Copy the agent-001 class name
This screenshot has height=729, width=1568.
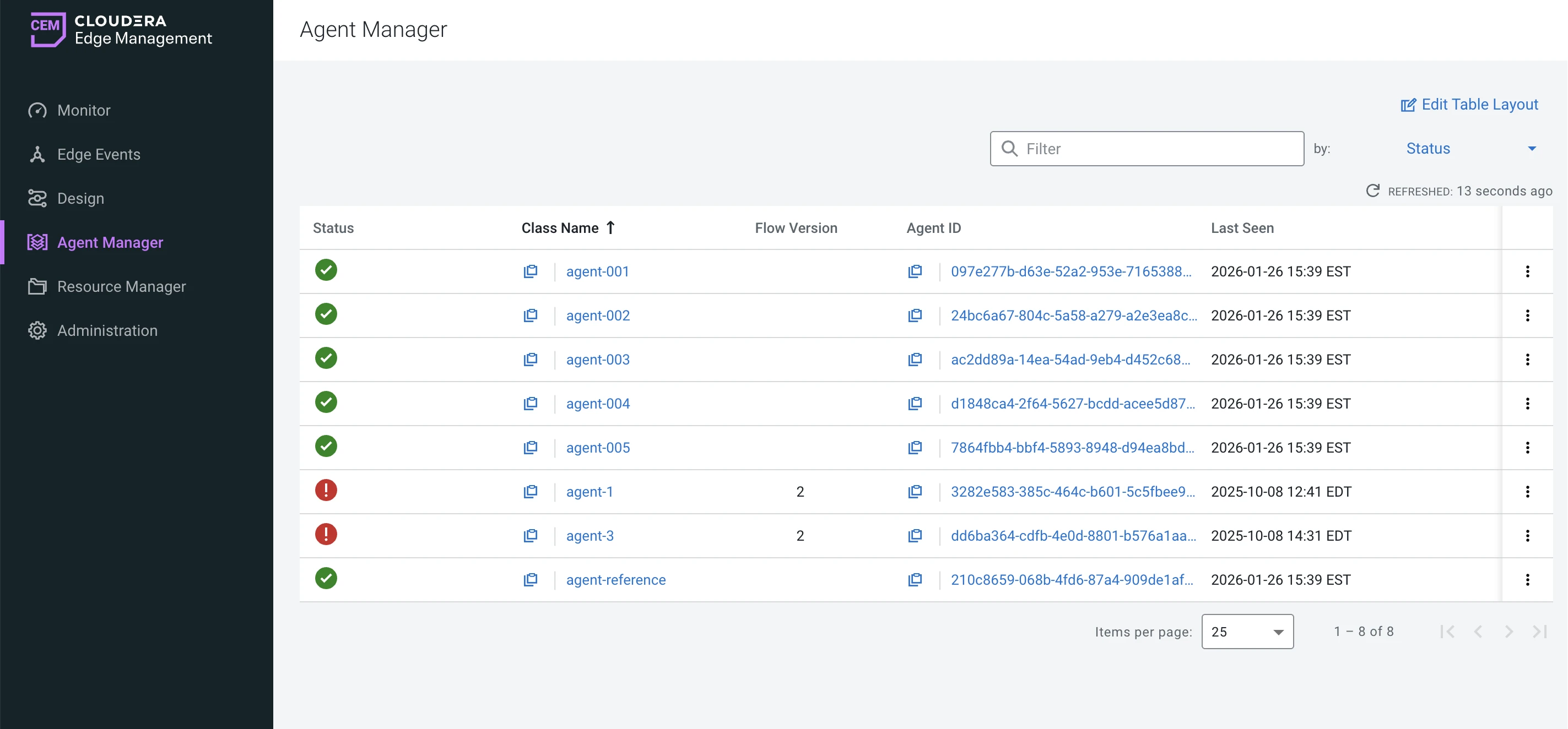pos(530,271)
